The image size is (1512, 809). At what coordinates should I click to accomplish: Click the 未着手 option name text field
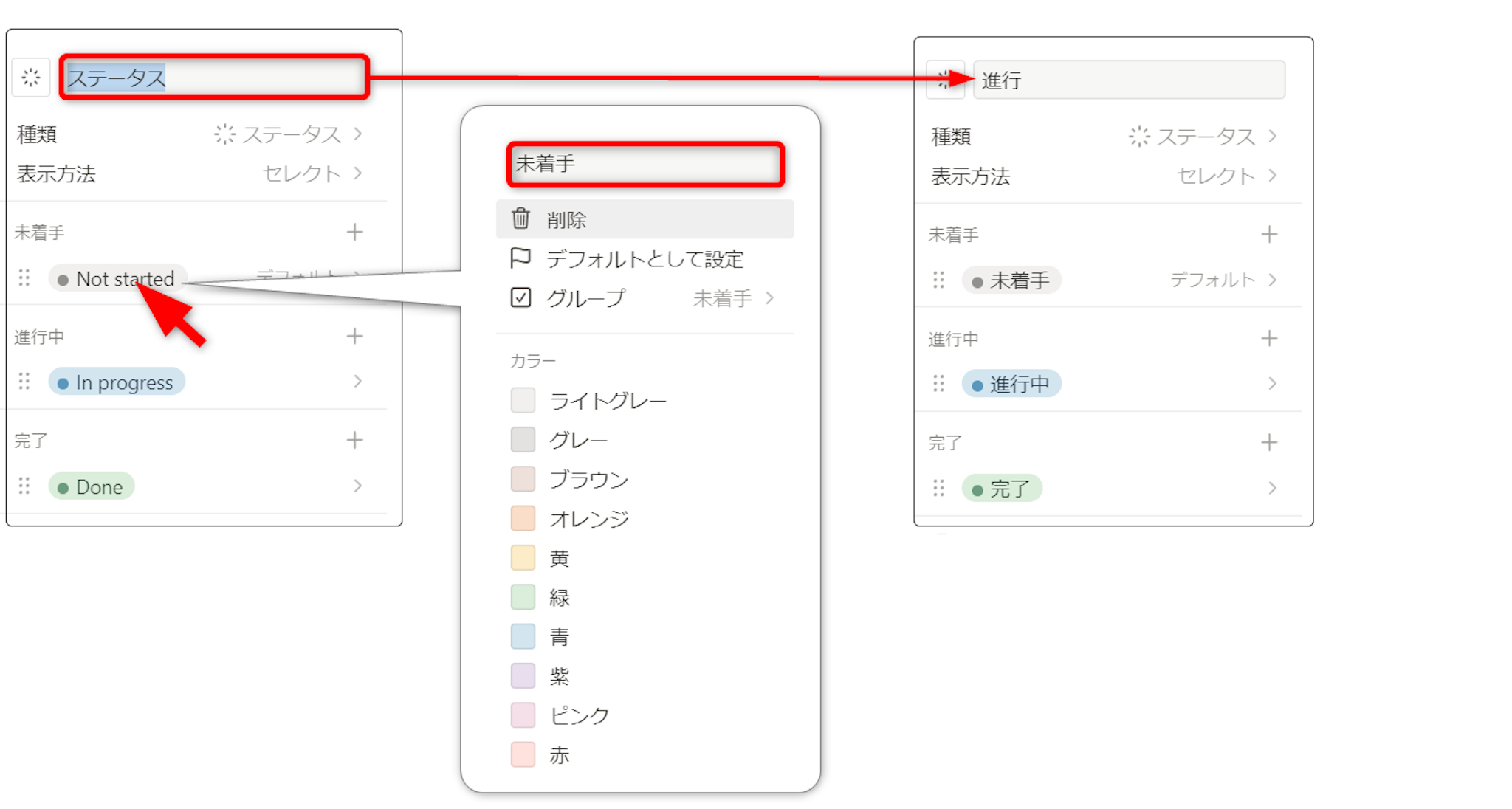[645, 164]
